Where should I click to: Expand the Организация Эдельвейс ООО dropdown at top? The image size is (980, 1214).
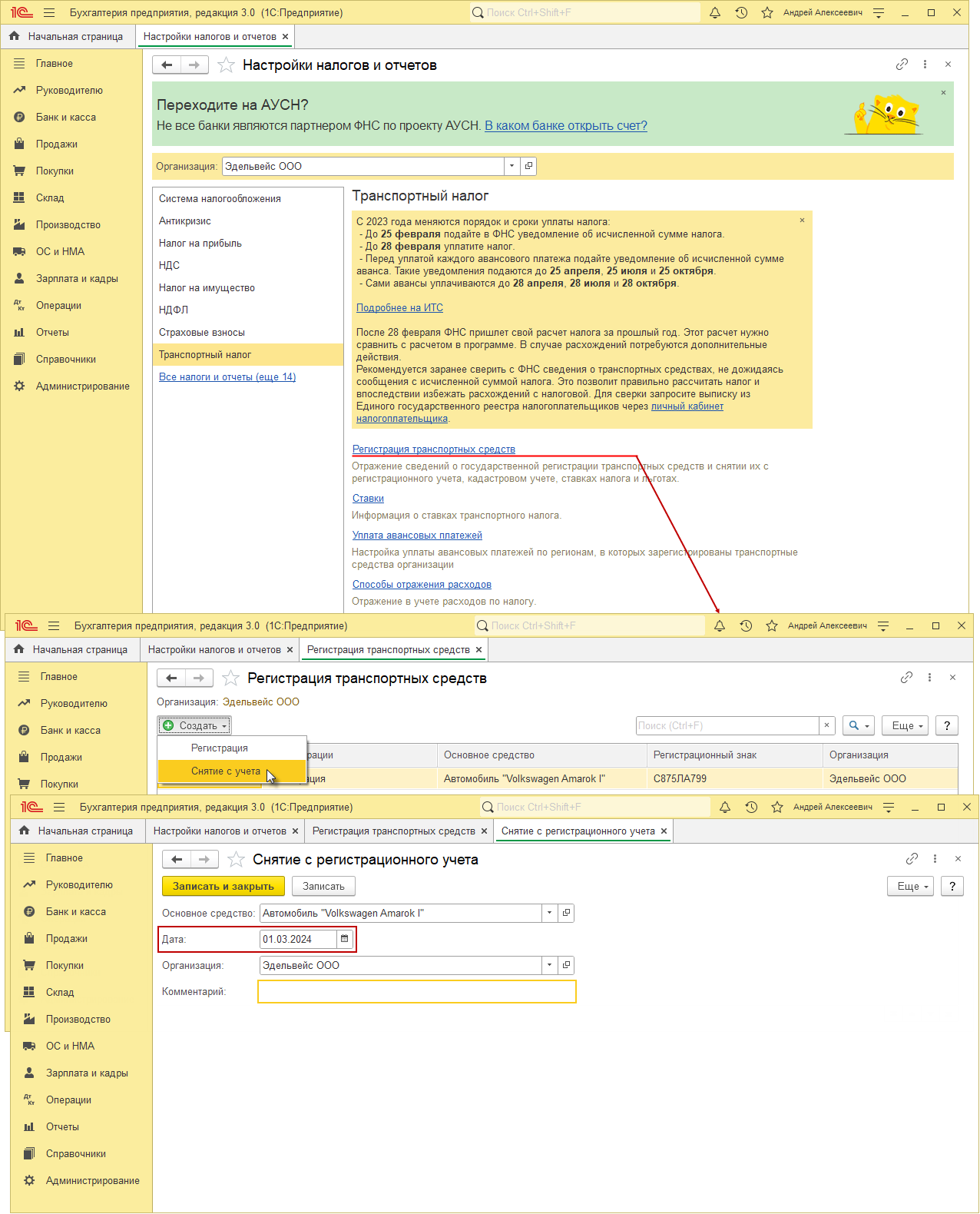[x=512, y=166]
